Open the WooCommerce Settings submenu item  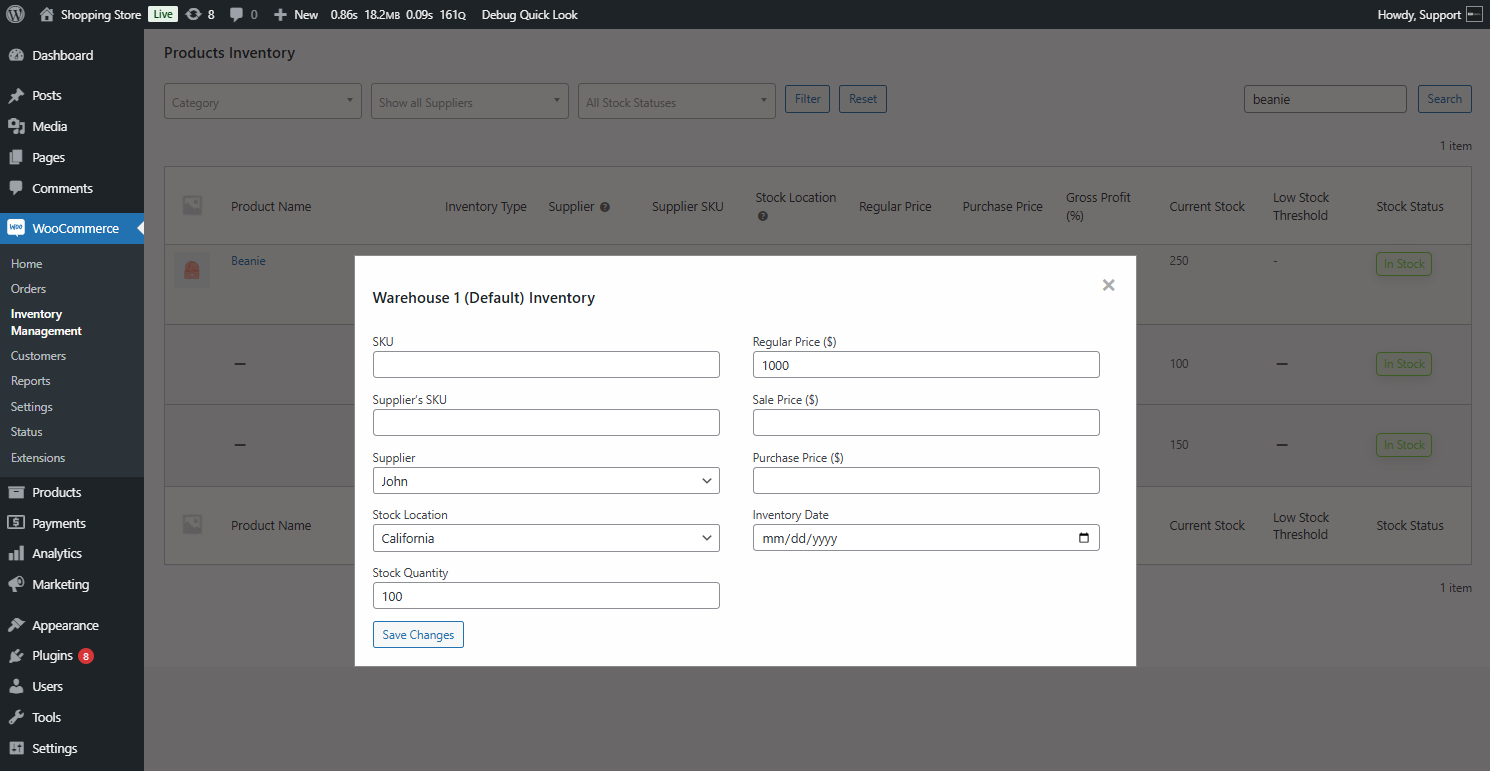point(32,407)
